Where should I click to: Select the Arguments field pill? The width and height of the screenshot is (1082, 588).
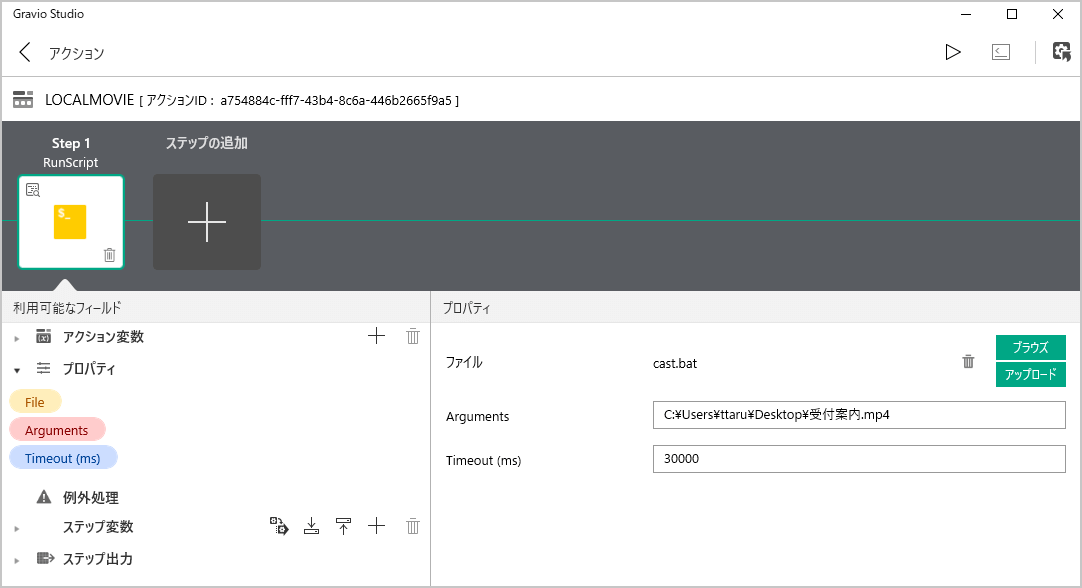57,430
